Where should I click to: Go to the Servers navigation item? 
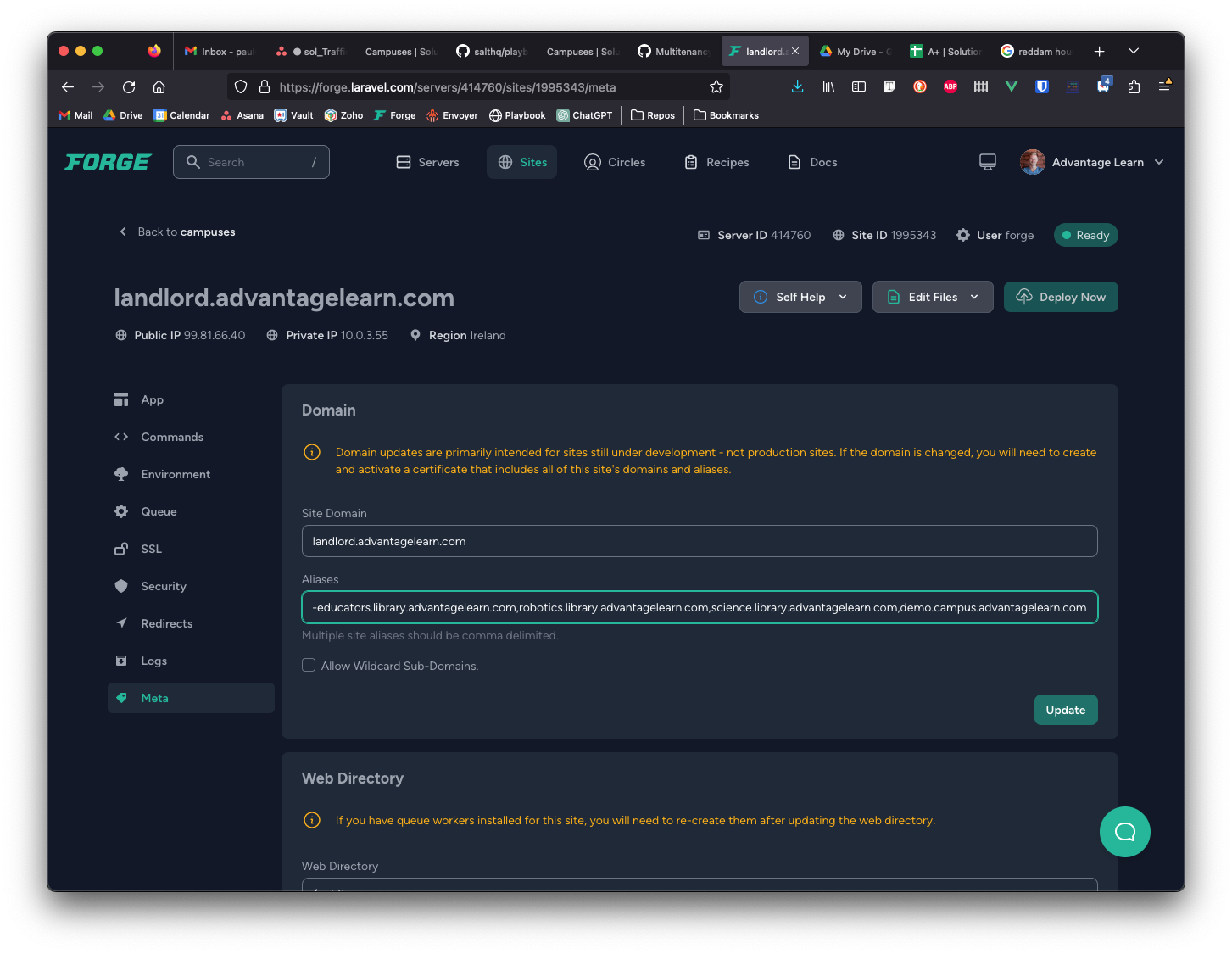428,162
